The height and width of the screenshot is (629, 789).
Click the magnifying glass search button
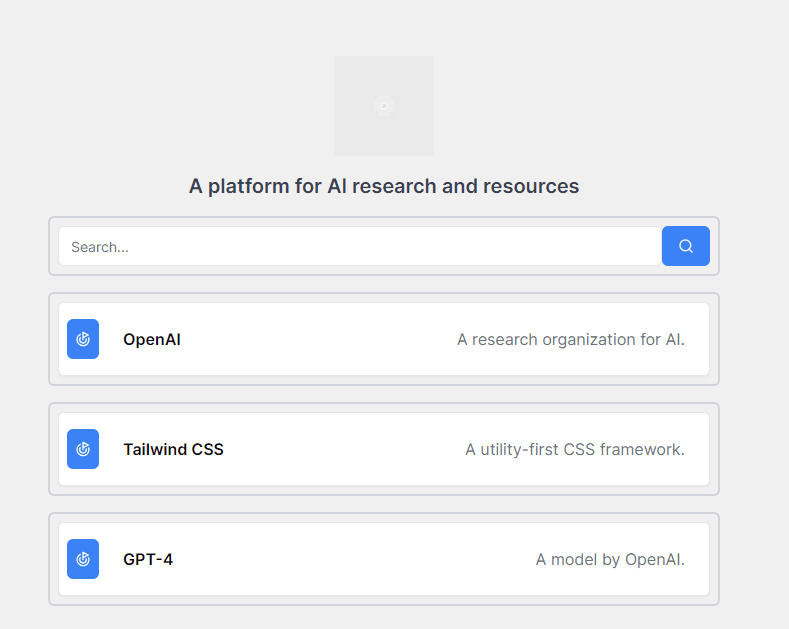point(685,246)
